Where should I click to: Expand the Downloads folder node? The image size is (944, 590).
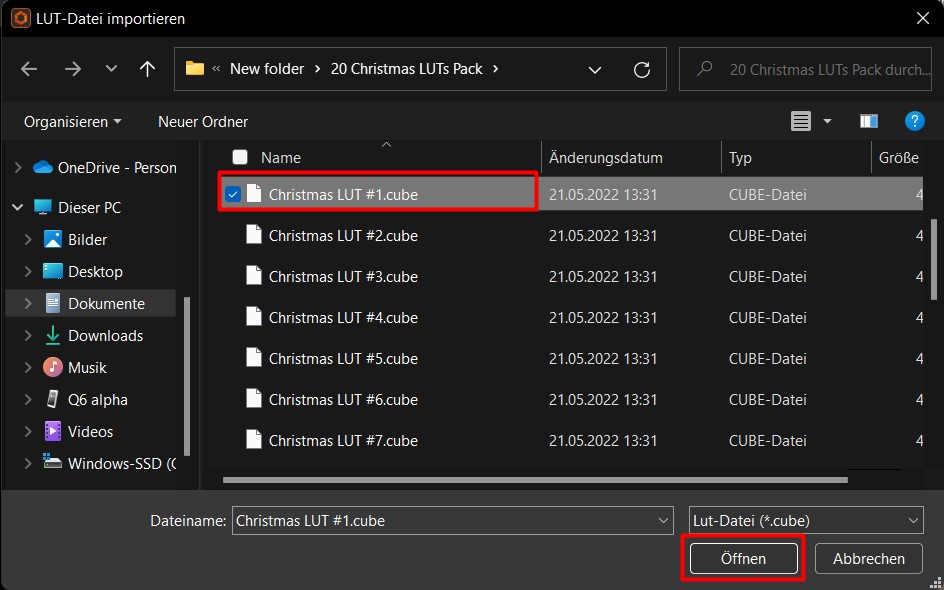pos(28,335)
